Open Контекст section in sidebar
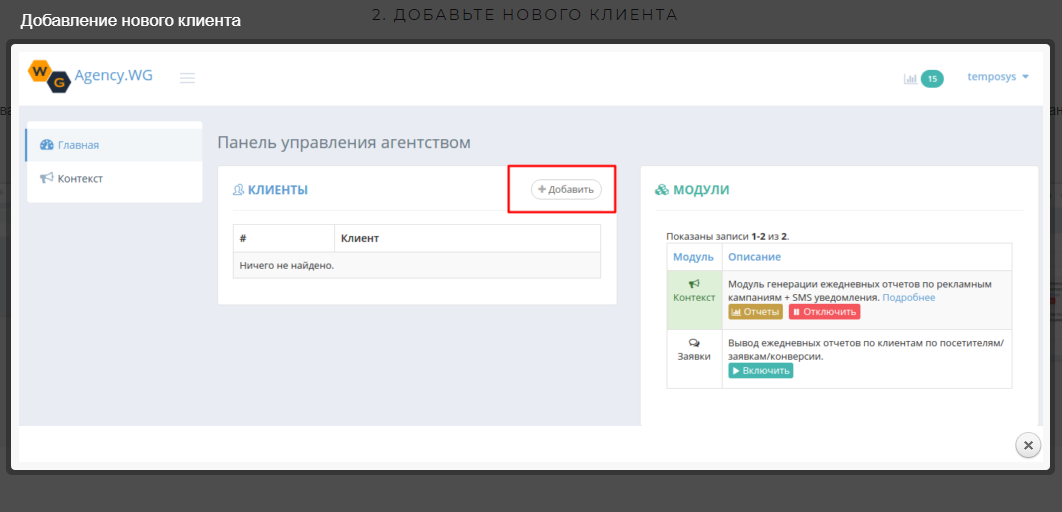Screen dimensions: 1062x512 click(114, 179)
